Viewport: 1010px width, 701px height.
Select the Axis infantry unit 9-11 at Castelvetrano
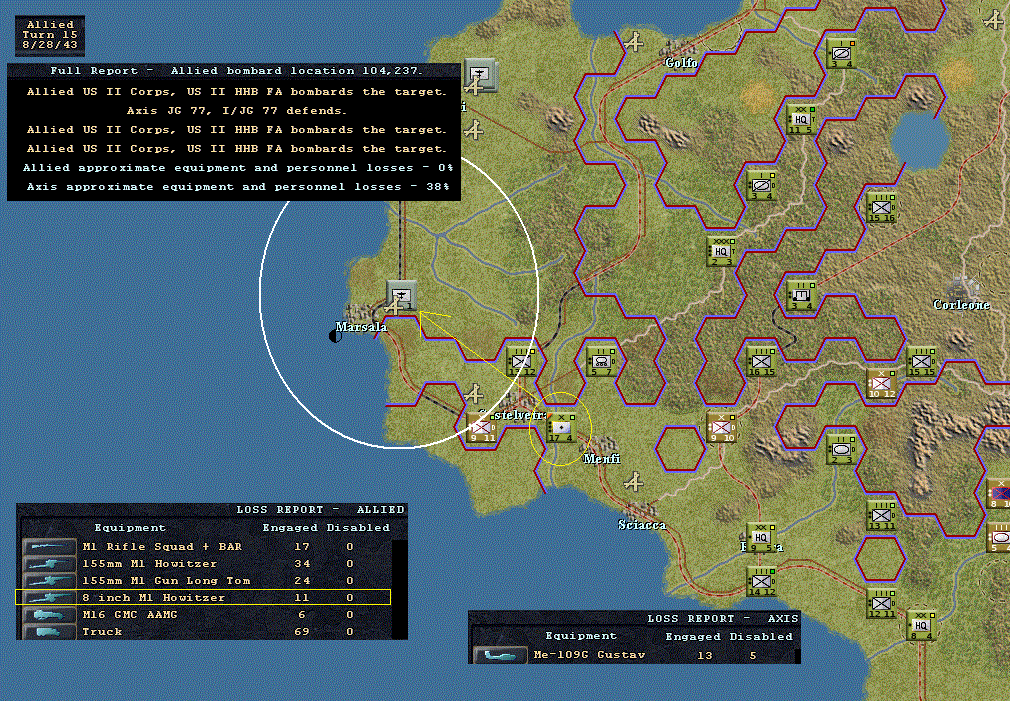click(x=482, y=428)
